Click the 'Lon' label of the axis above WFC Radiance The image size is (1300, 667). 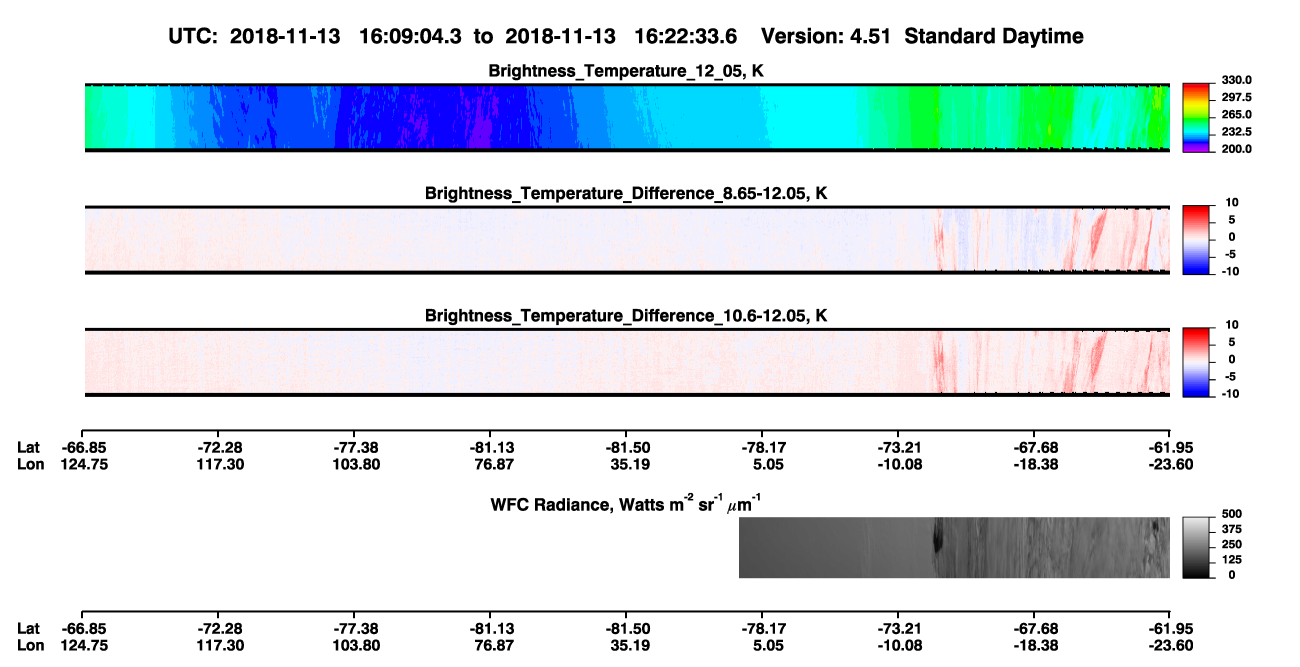[x=30, y=464]
